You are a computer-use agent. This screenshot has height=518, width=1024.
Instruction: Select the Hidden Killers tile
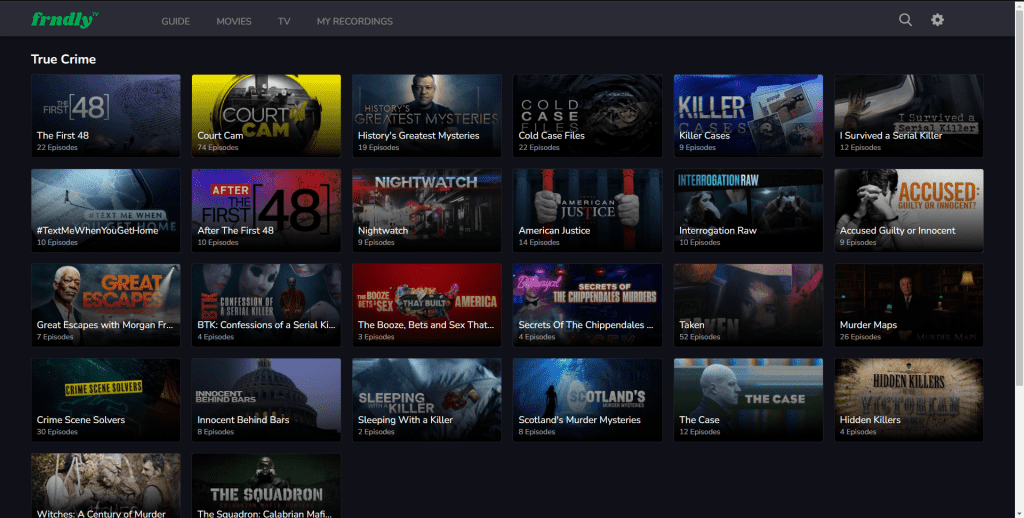coord(909,400)
